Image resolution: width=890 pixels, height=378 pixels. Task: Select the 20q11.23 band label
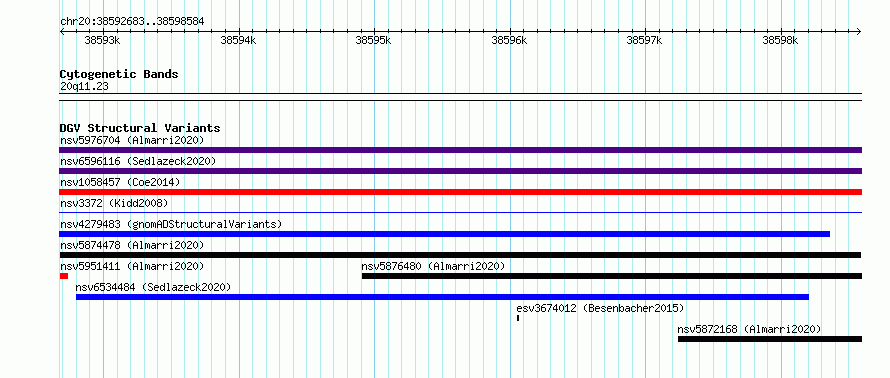pos(84,87)
